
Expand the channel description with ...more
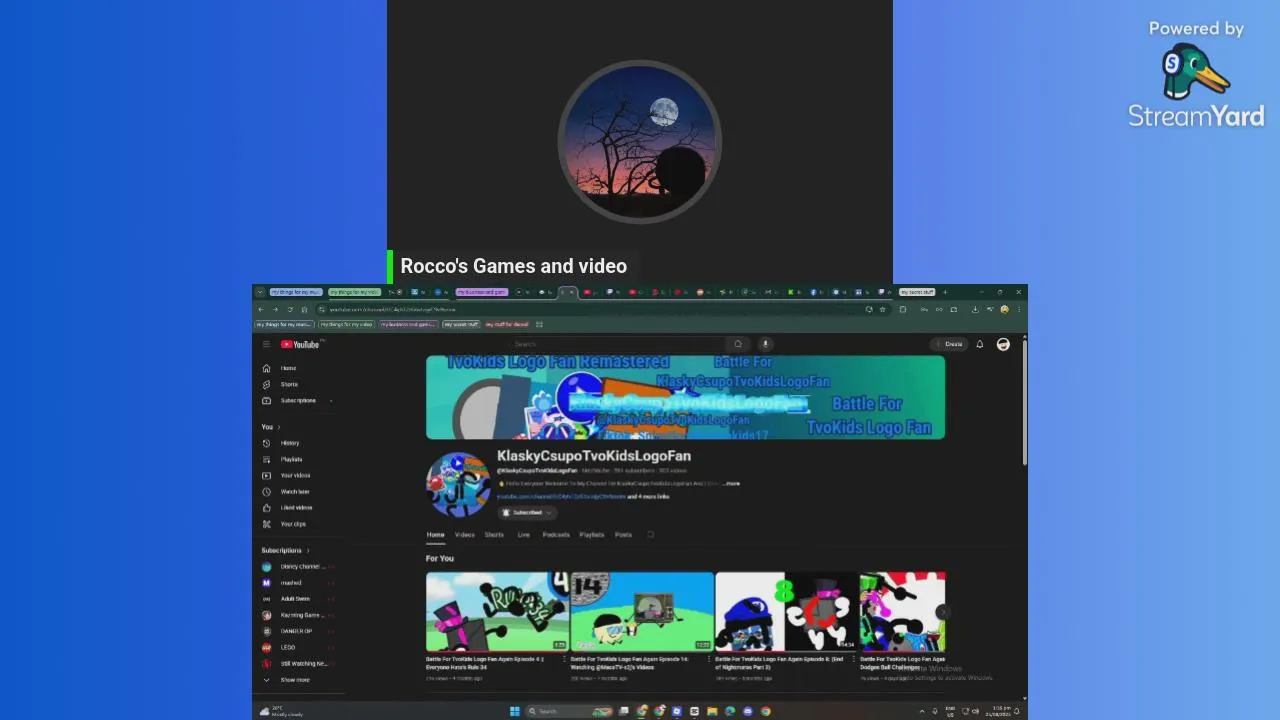click(732, 483)
